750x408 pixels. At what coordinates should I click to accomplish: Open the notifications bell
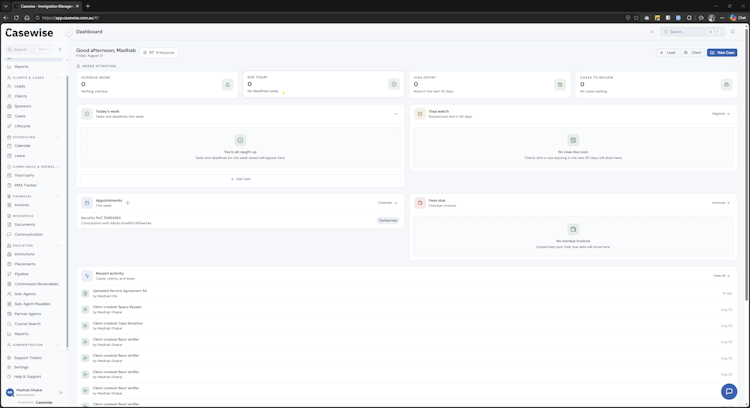click(x=732, y=32)
